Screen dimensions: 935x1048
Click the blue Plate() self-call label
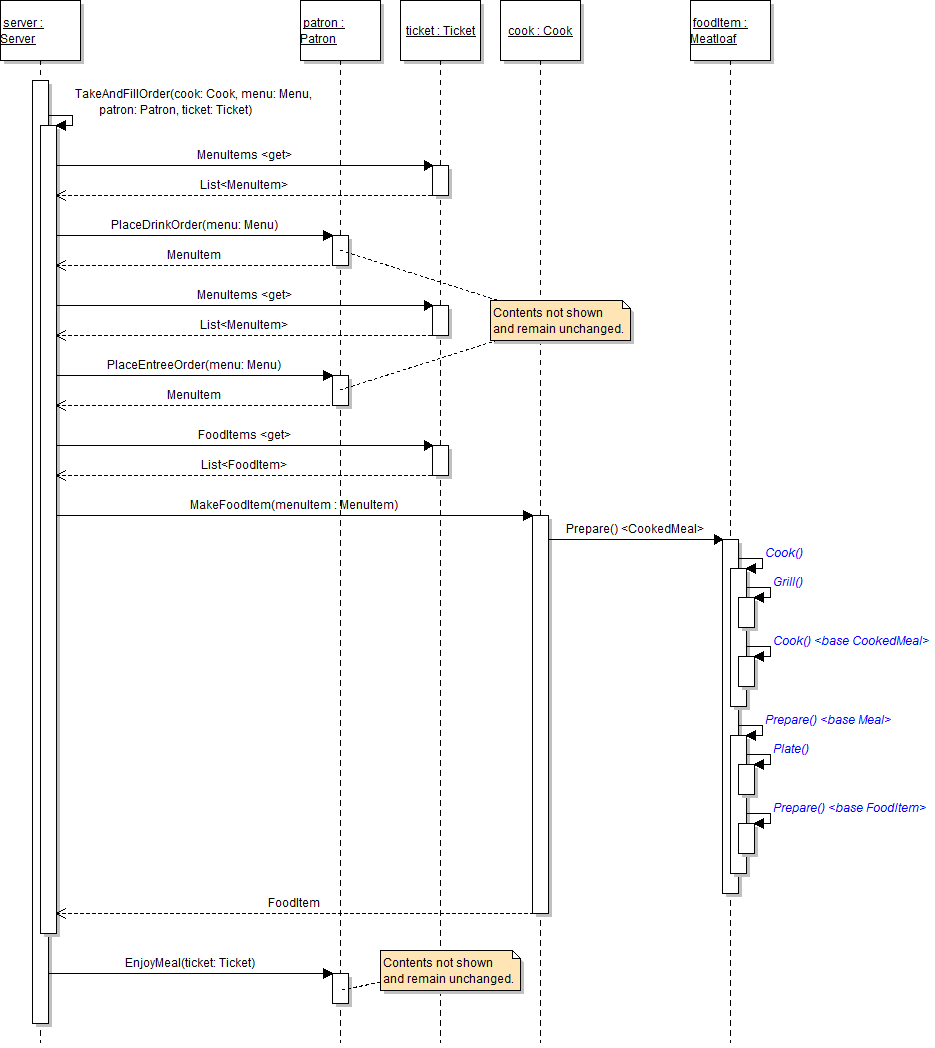pos(791,749)
